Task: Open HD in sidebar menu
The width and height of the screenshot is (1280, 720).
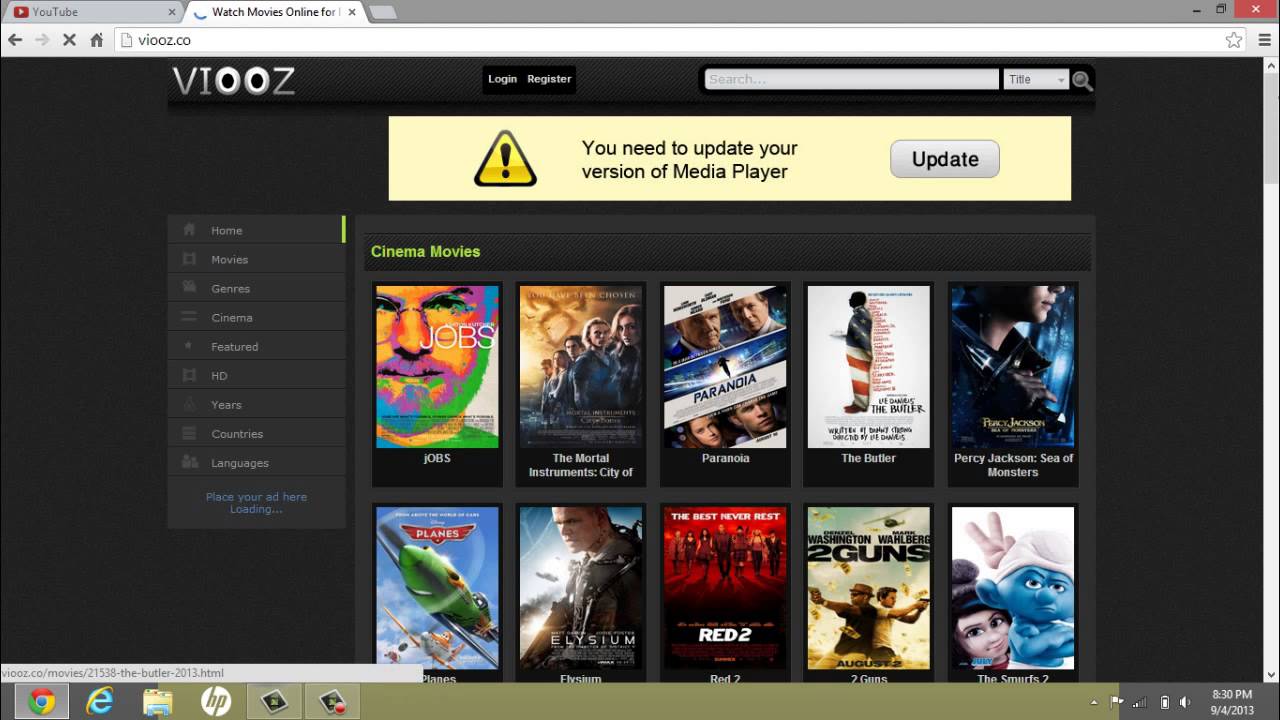Action: click(256, 375)
